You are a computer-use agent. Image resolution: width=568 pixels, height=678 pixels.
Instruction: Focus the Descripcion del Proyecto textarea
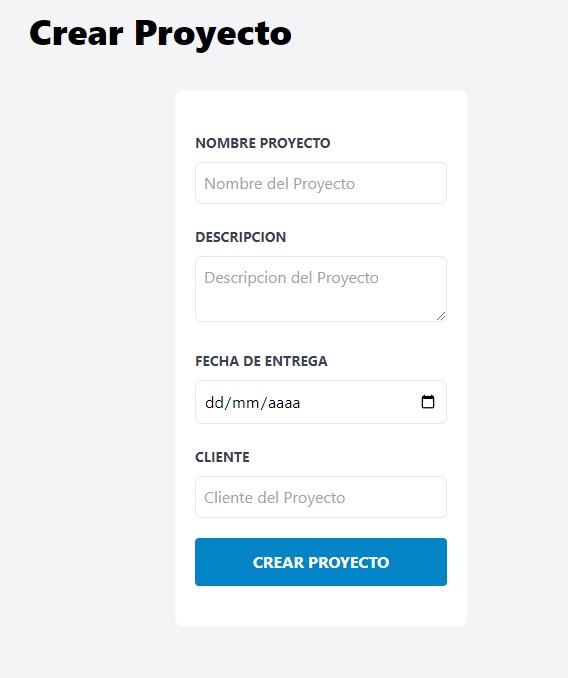[x=321, y=289]
